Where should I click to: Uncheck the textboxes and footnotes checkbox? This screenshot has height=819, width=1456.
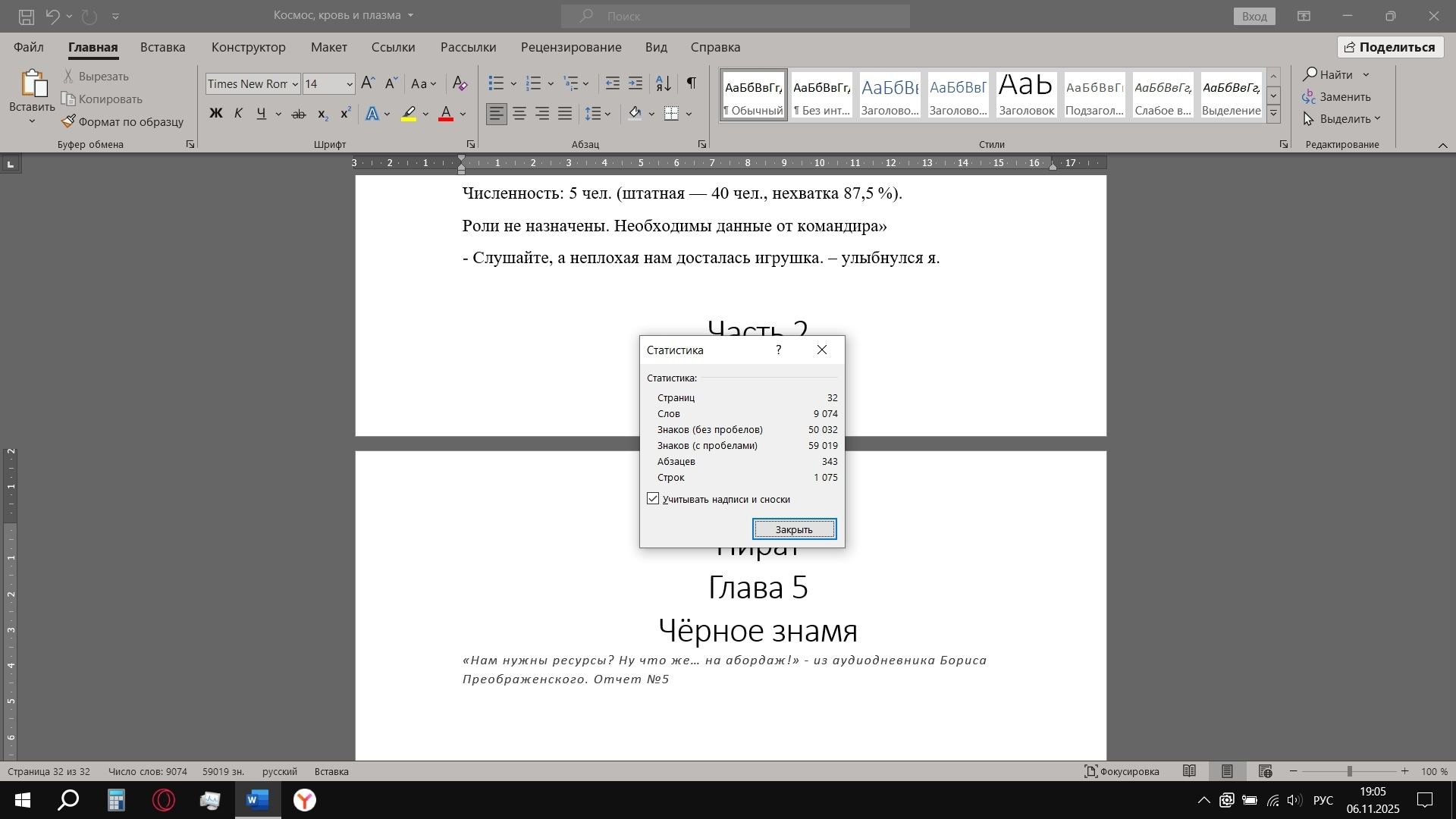coord(653,499)
